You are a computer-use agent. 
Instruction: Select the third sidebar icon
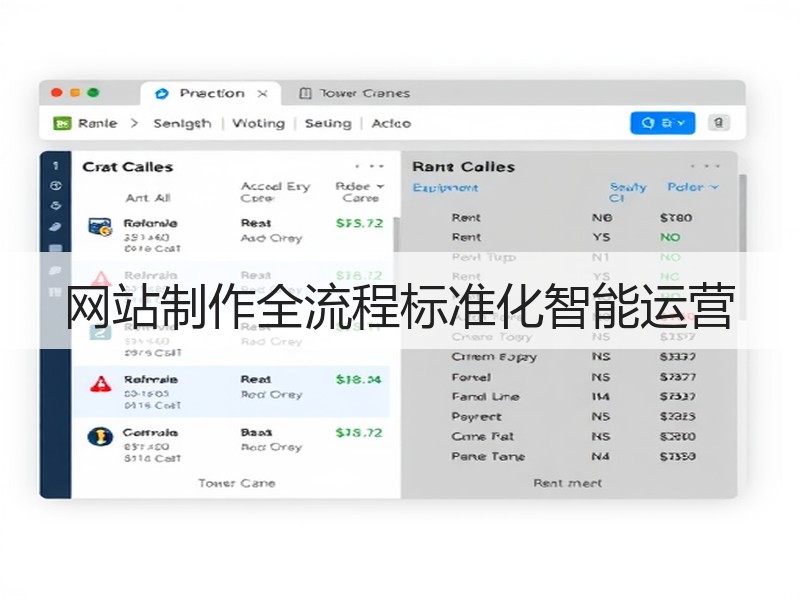[56, 206]
